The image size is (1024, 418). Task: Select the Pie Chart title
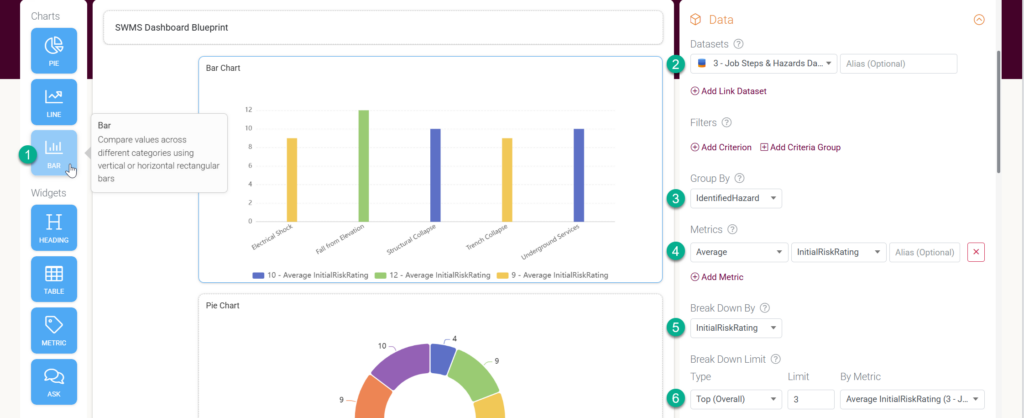(223, 305)
